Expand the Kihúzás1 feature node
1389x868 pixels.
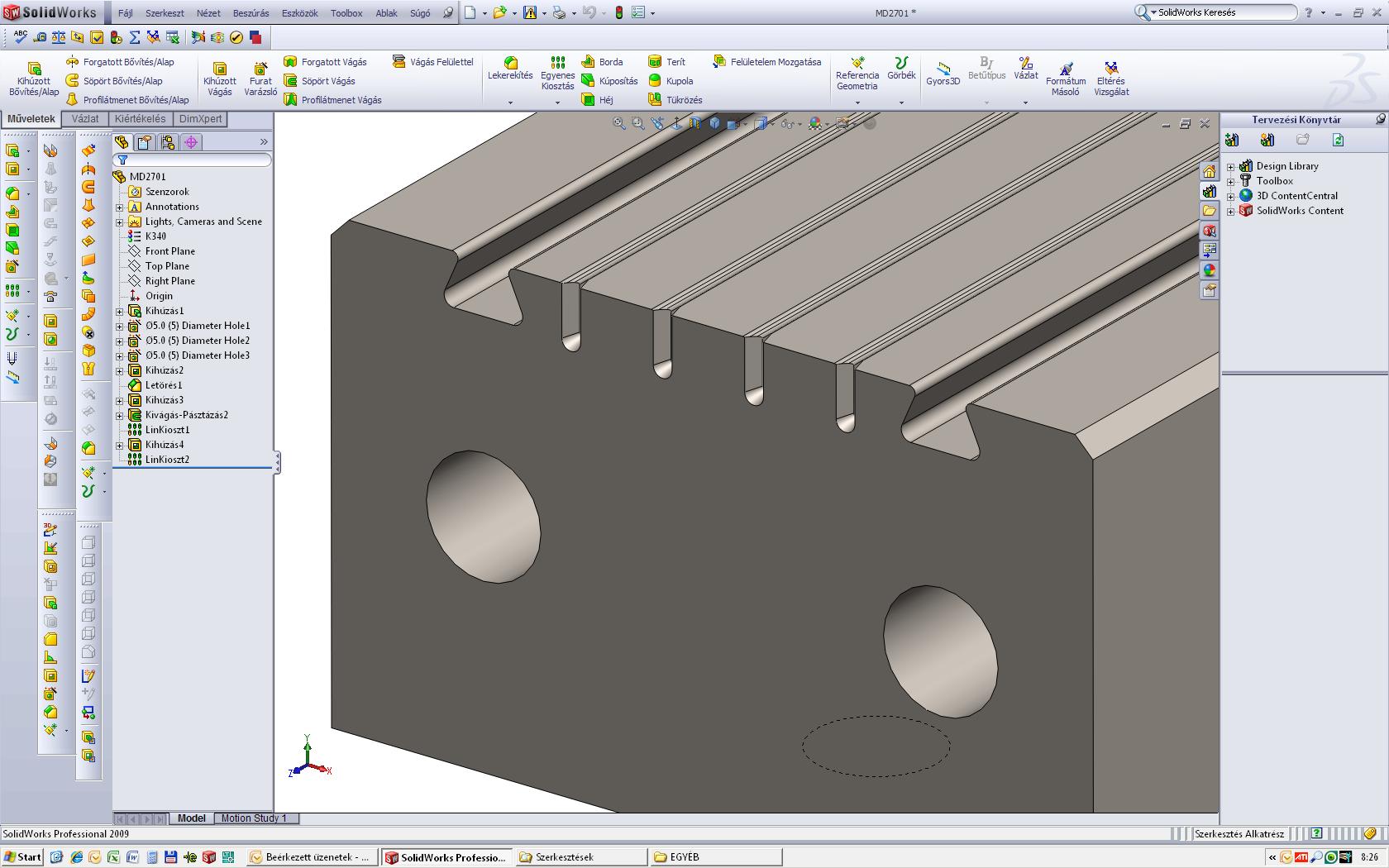point(119,311)
